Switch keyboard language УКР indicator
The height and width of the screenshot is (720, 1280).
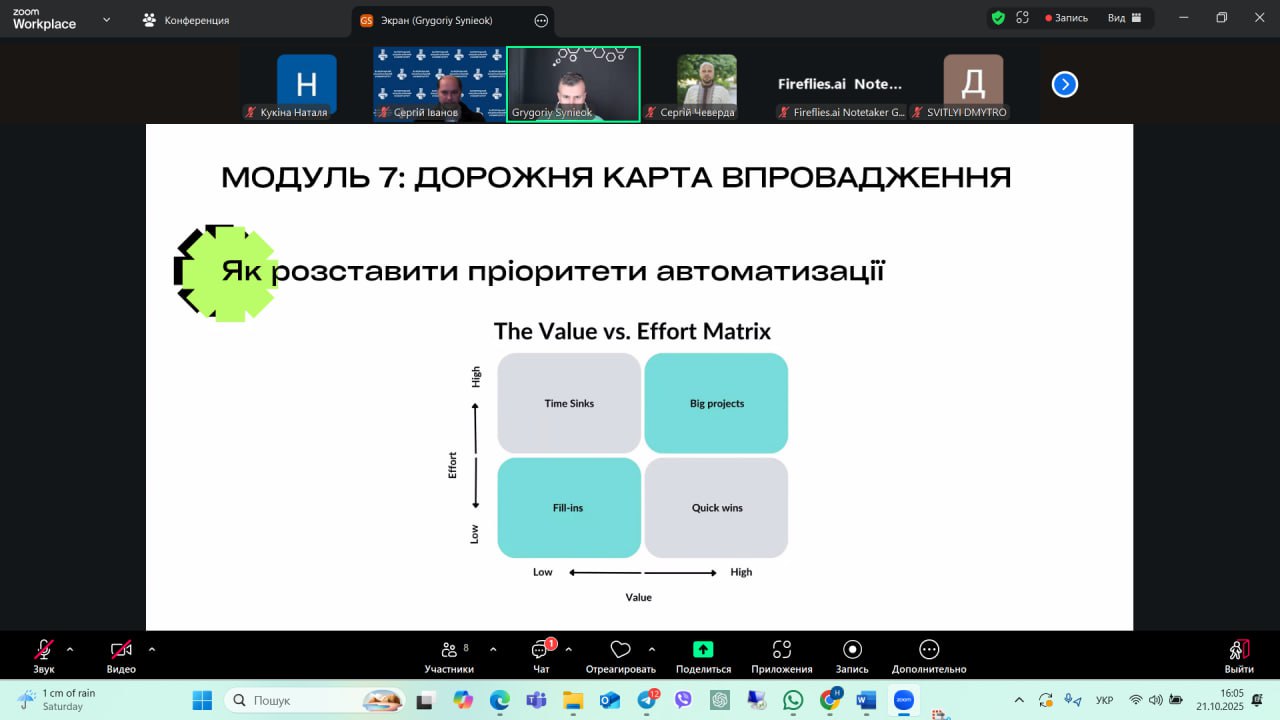pos(1105,700)
